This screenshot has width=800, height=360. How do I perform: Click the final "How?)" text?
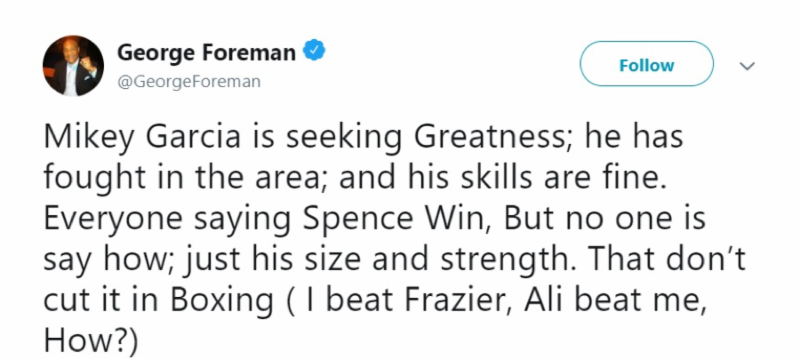pyautogui.click(x=91, y=343)
